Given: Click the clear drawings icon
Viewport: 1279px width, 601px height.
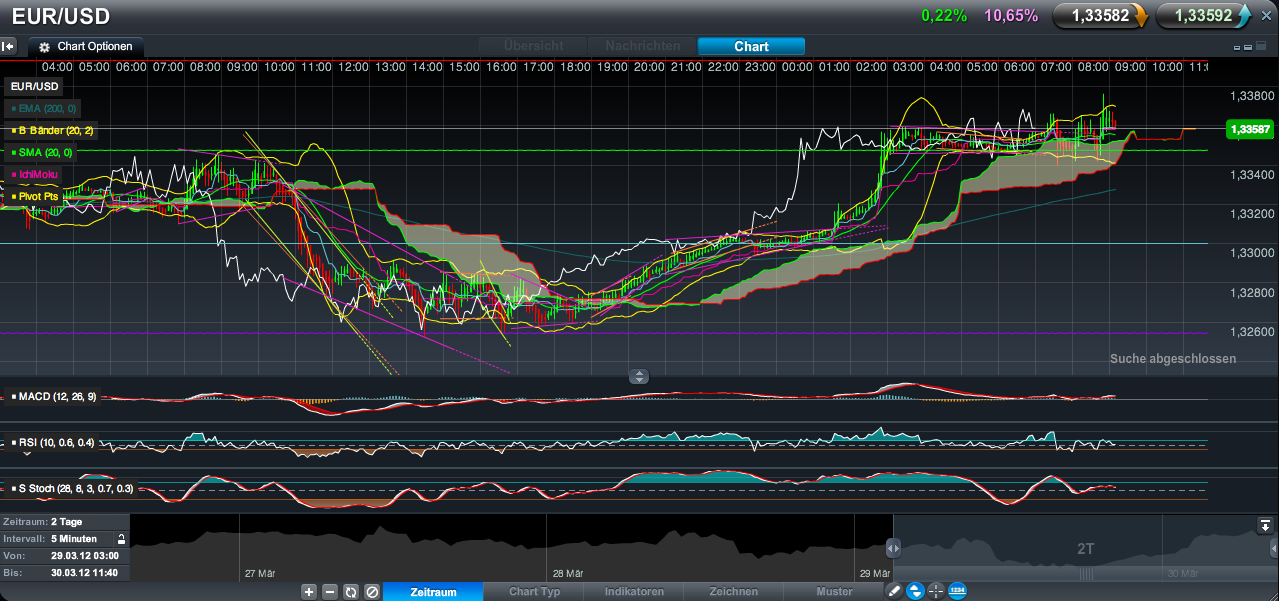Looking at the screenshot, I should [x=371, y=591].
